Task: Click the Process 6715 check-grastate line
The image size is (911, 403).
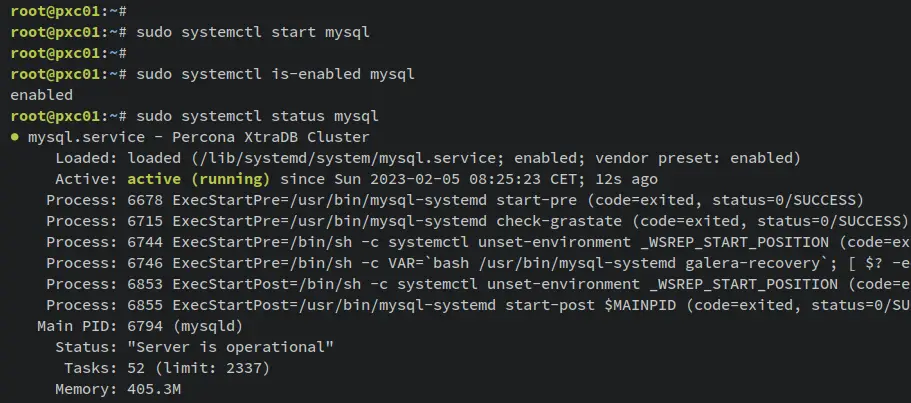Action: [x=477, y=221]
